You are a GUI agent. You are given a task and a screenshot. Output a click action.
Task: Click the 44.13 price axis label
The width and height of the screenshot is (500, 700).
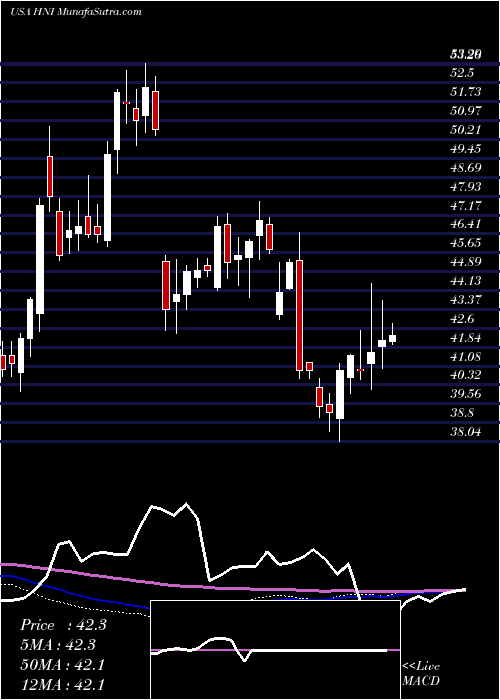click(x=466, y=281)
